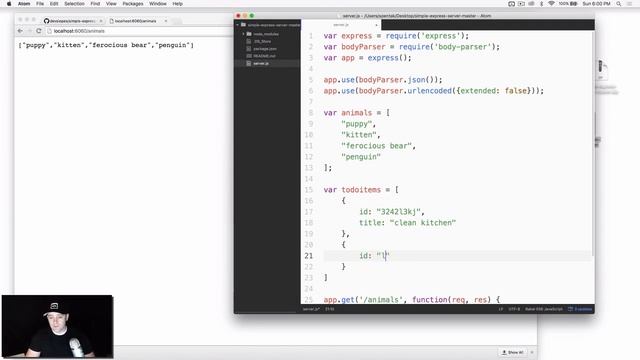Click the 'clean kitchen' title string
The width and height of the screenshot is (640, 360).
pyautogui.click(x=423, y=222)
